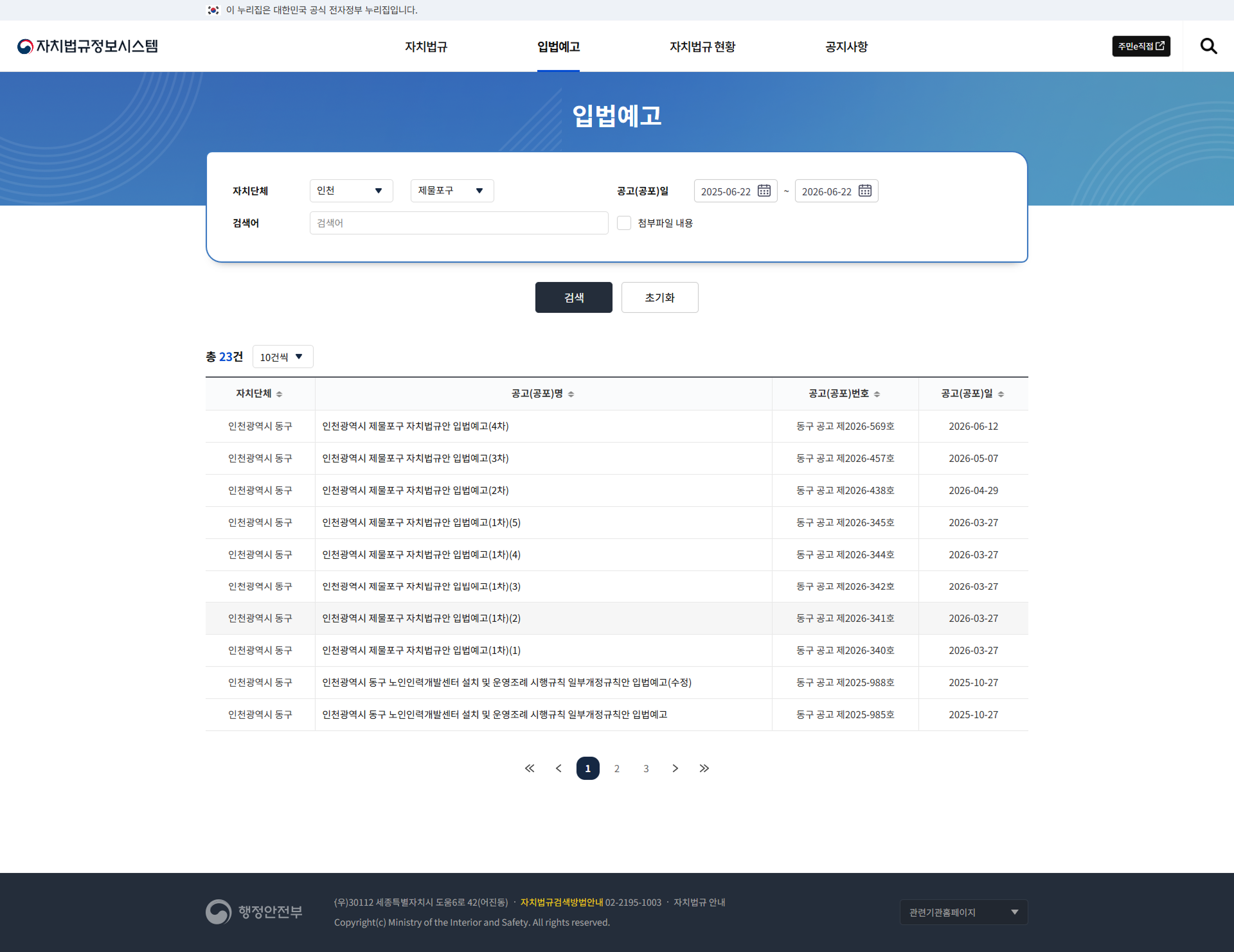Screen dimensions: 1234x952
Task: Open the 10건씩 page-size dropdown
Action: (x=283, y=357)
